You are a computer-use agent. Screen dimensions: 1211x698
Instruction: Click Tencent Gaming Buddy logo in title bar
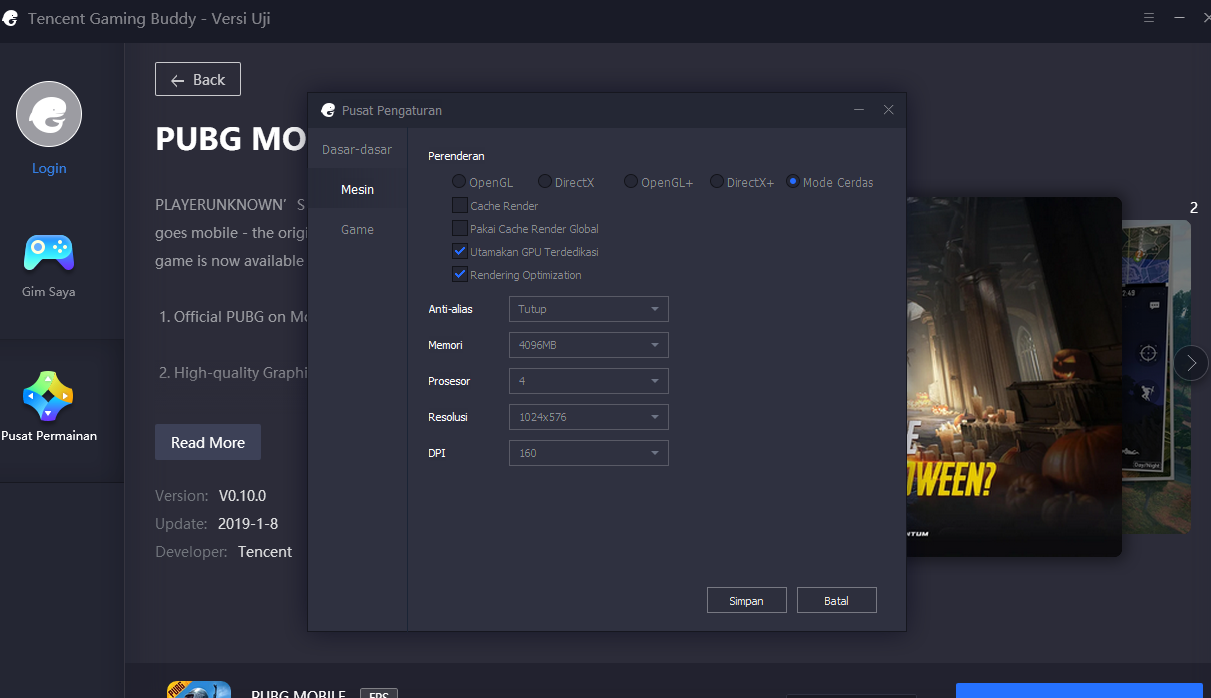click(11, 18)
